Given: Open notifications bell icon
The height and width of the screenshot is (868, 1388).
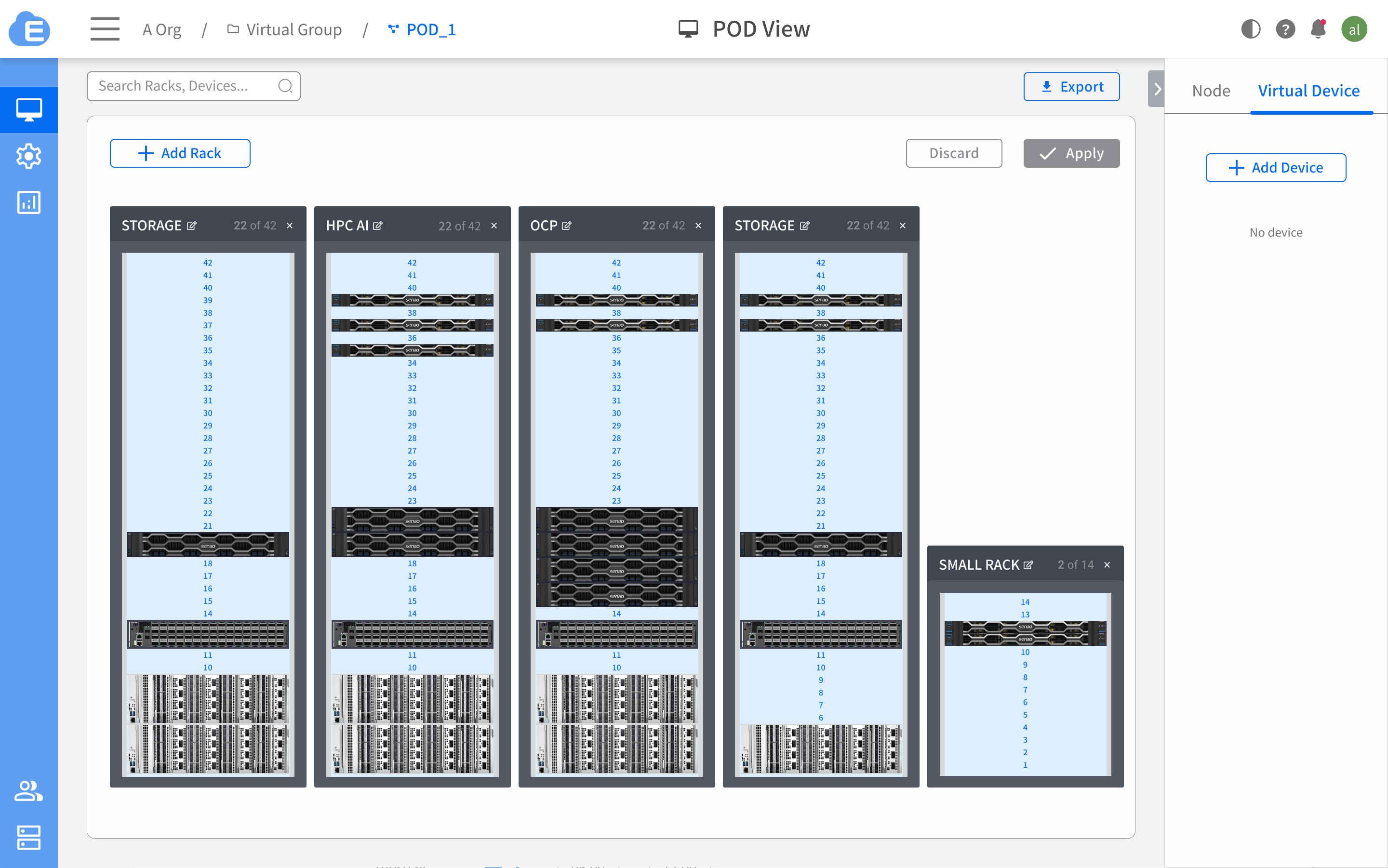Looking at the screenshot, I should pos(1319,29).
